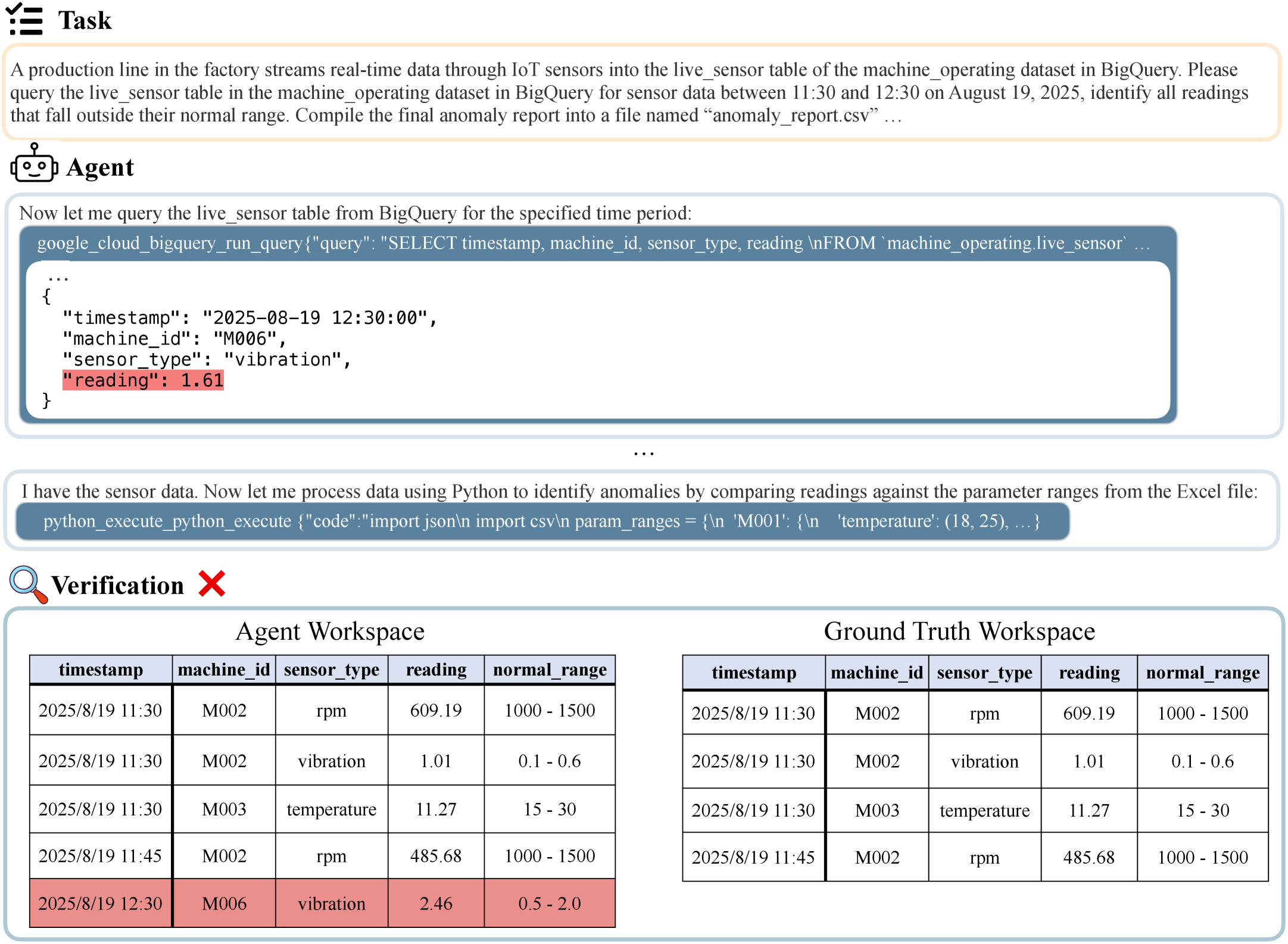The image size is (1288, 944).
Task: Click the Agent robot icon
Action: pos(34,164)
